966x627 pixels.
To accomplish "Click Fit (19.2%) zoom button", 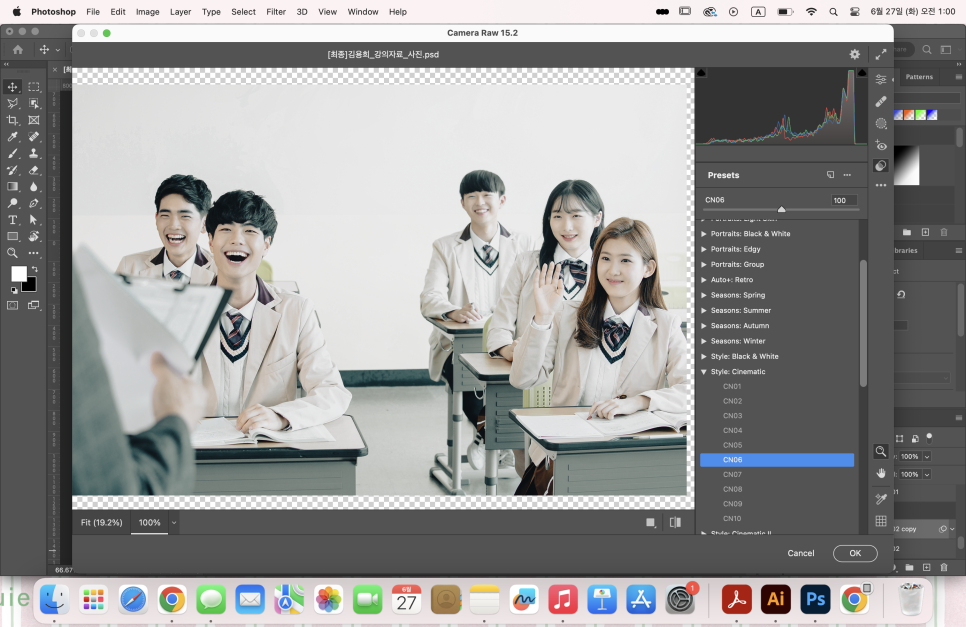I will [102, 522].
